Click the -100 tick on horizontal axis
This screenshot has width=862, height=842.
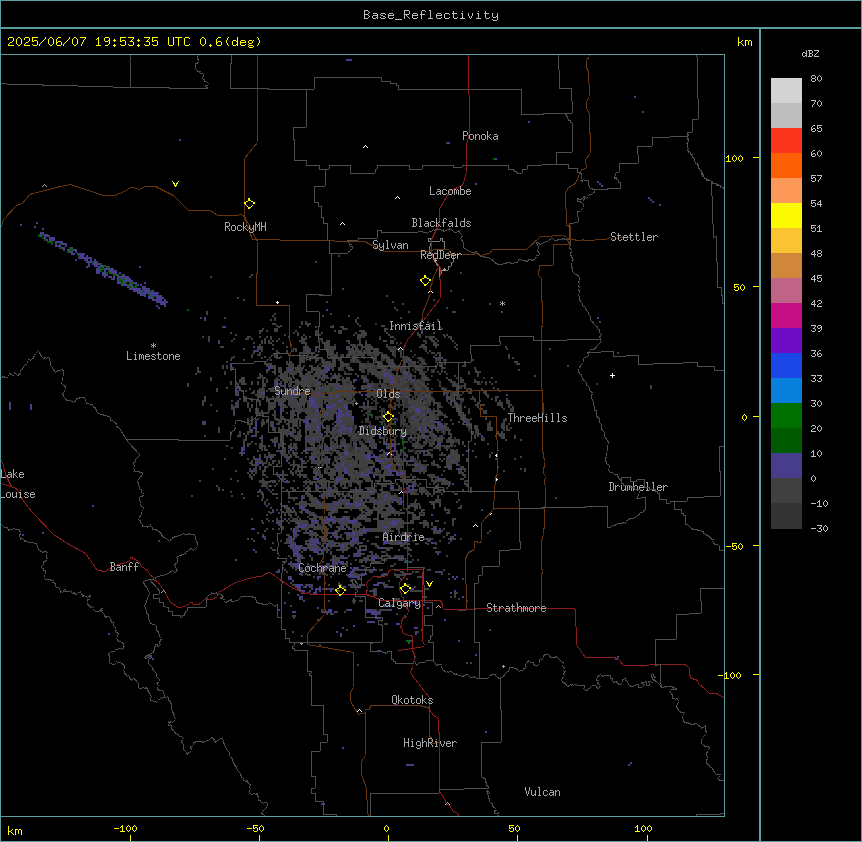point(125,828)
